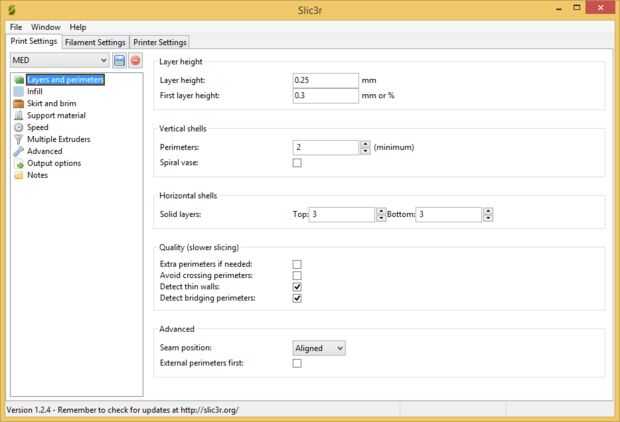Increase Bottom solid layers value
This screenshot has width=620, height=422.
(x=488, y=211)
